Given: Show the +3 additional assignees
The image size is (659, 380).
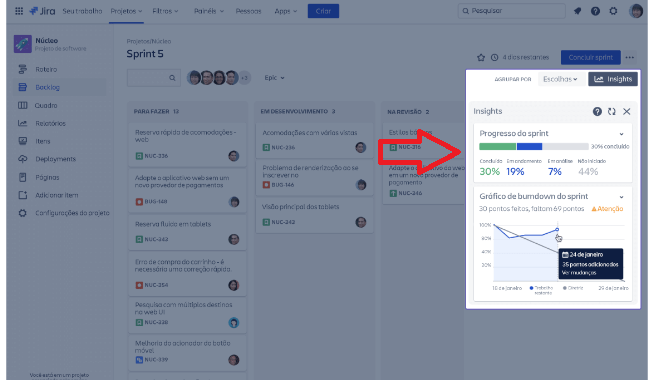Looking at the screenshot, I should 244,78.
